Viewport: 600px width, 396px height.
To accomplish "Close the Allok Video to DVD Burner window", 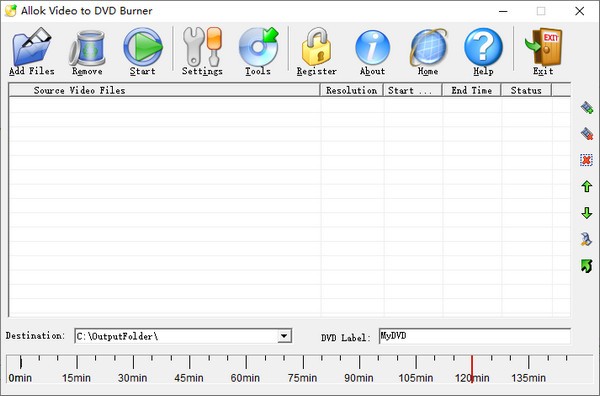I will pyautogui.click(x=580, y=11).
